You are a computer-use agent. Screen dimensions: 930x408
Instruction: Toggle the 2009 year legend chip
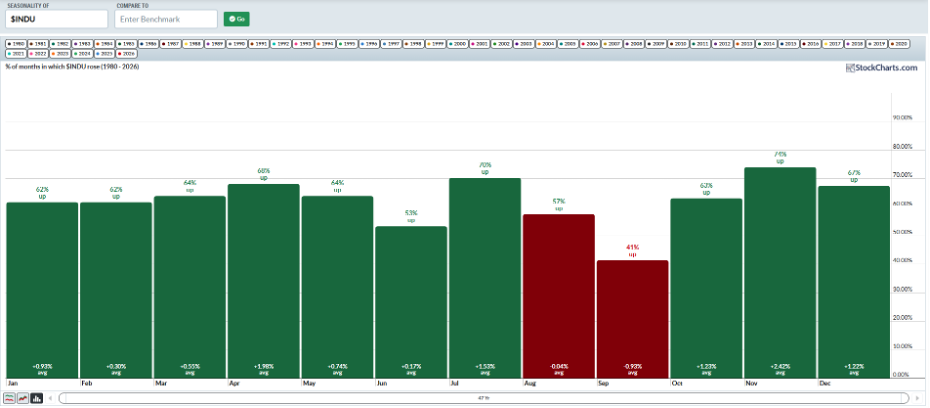click(x=657, y=44)
